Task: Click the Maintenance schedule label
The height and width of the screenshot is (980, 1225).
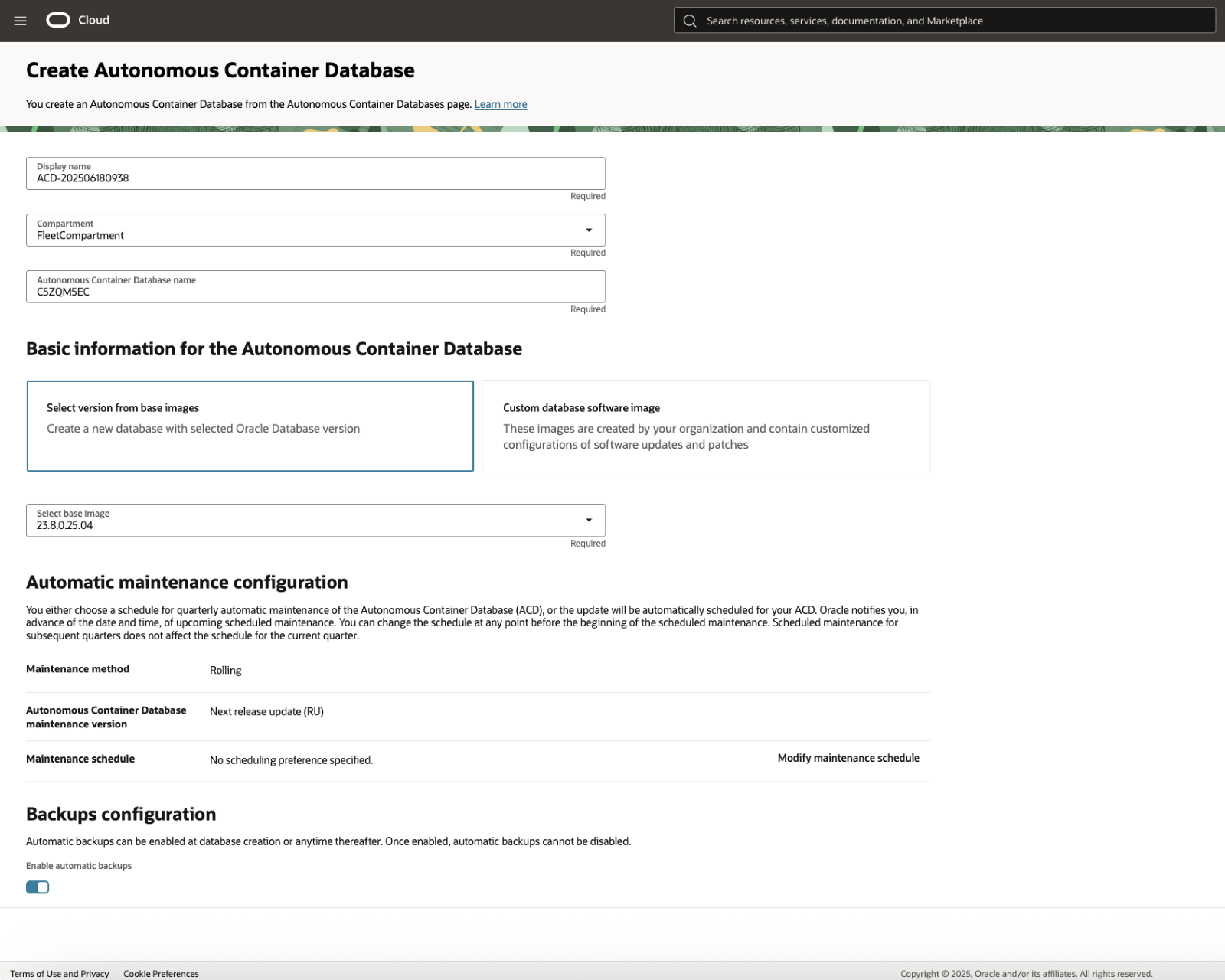Action: pos(80,759)
